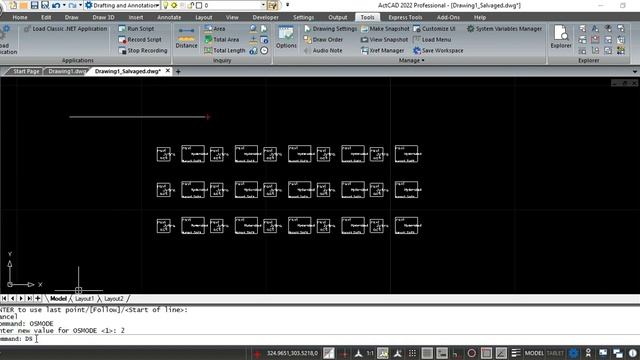Open Customize UI
Viewport: 640px width, 360px height.
(x=434, y=29)
